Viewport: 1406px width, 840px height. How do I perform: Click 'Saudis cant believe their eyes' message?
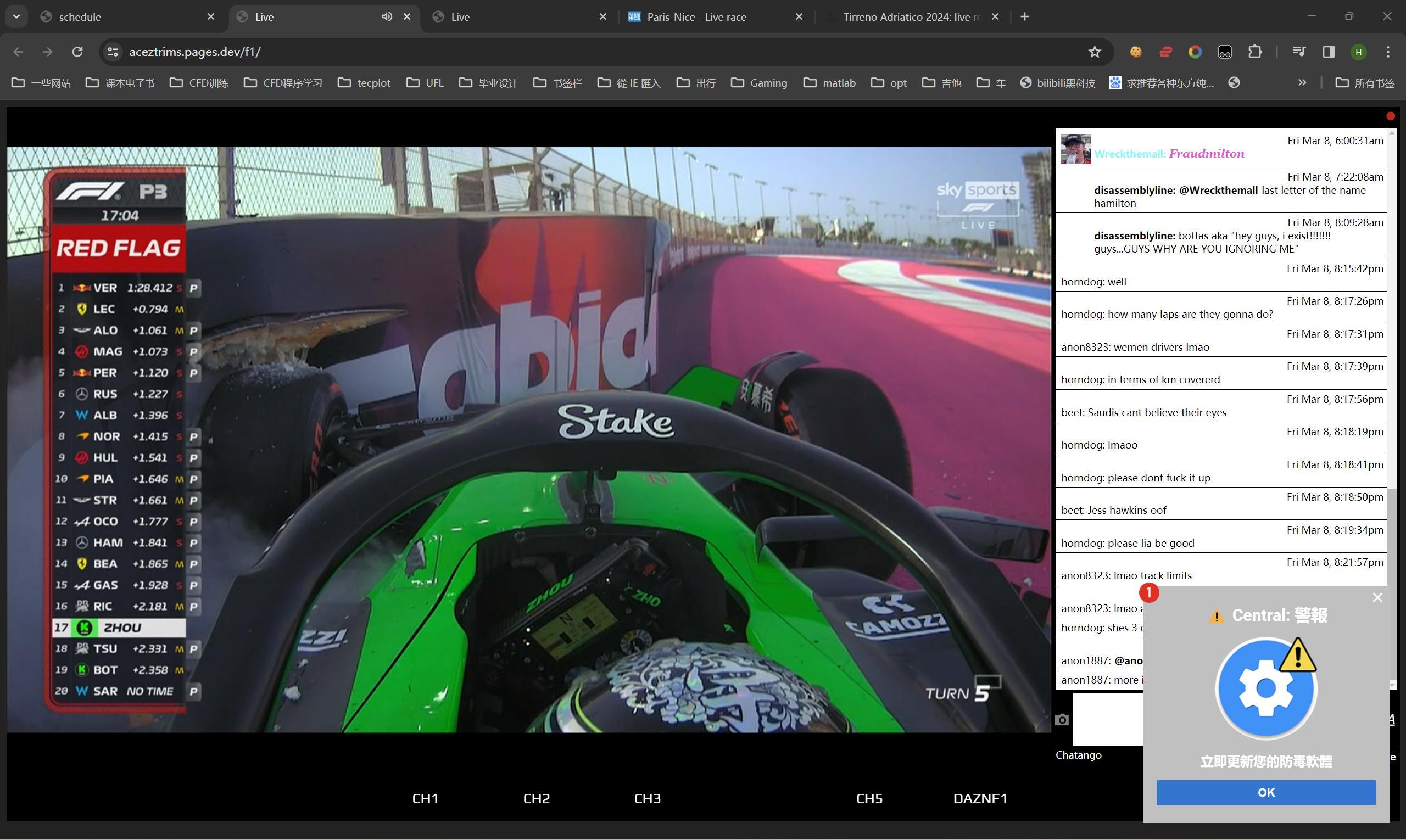coord(1144,412)
